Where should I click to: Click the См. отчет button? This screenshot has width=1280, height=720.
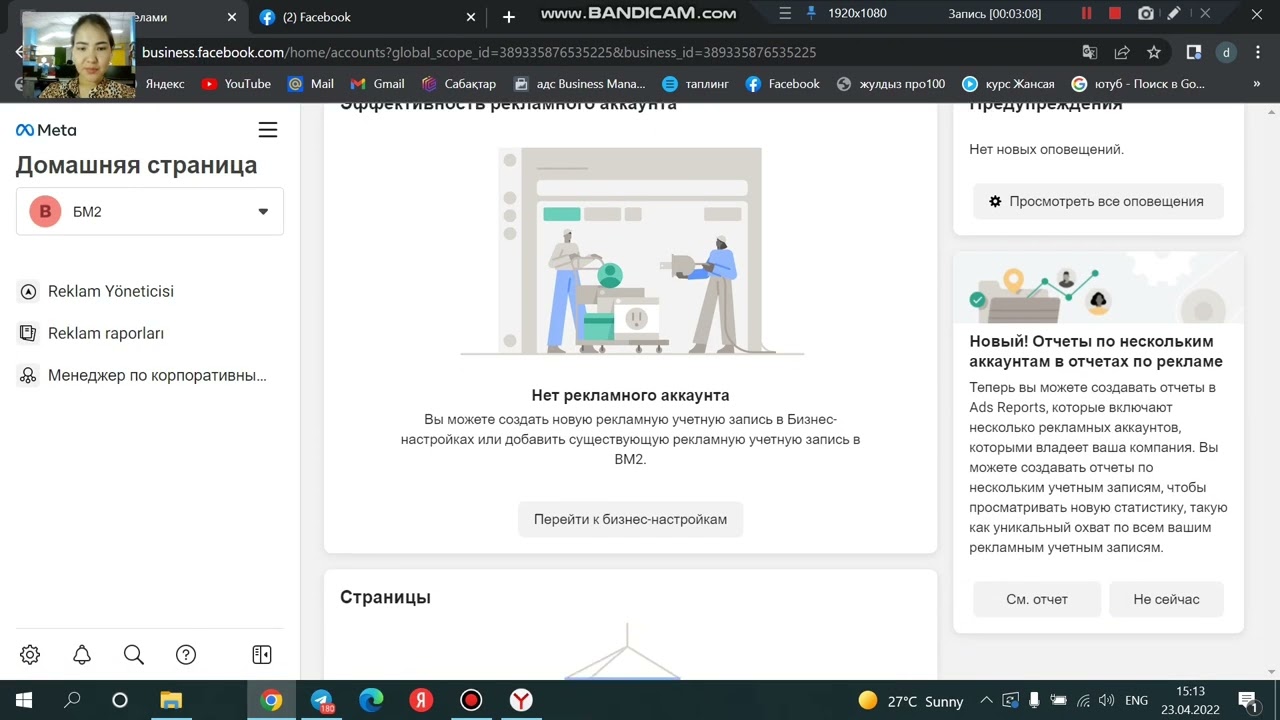pos(1037,599)
